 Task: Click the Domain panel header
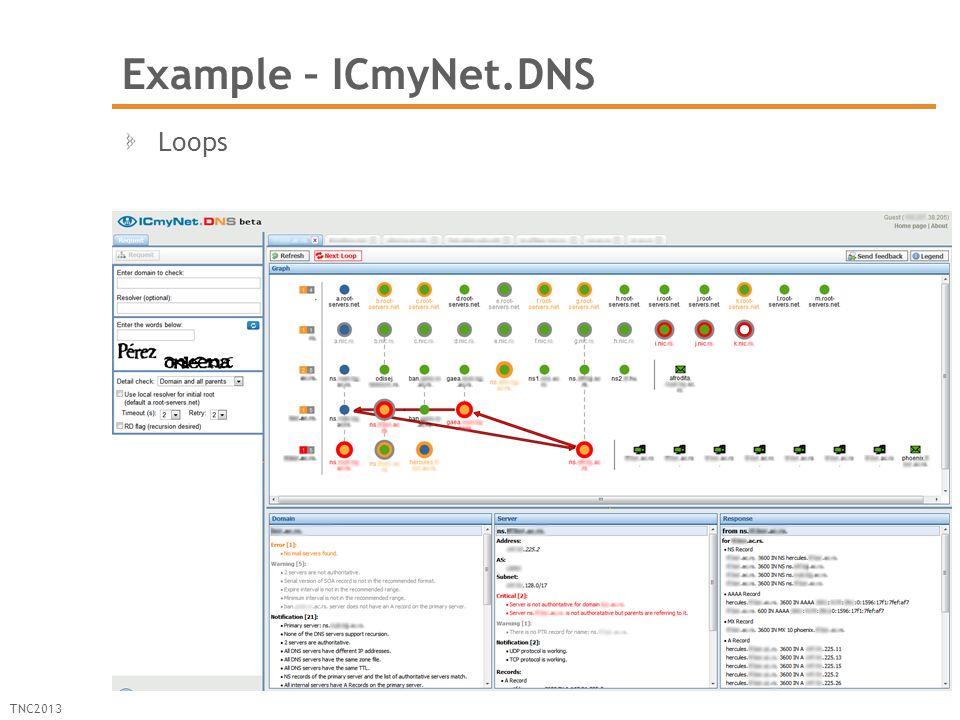(380, 519)
